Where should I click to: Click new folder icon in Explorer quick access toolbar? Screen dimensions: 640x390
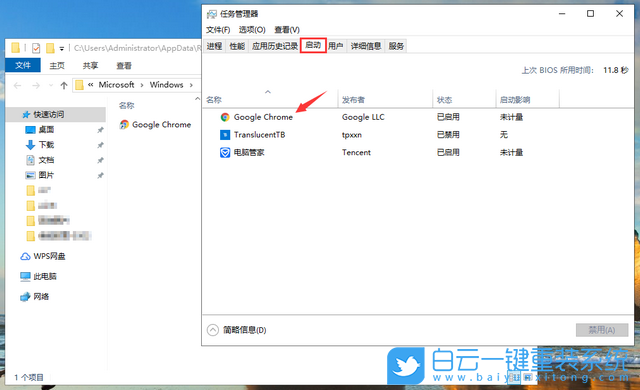[50, 48]
